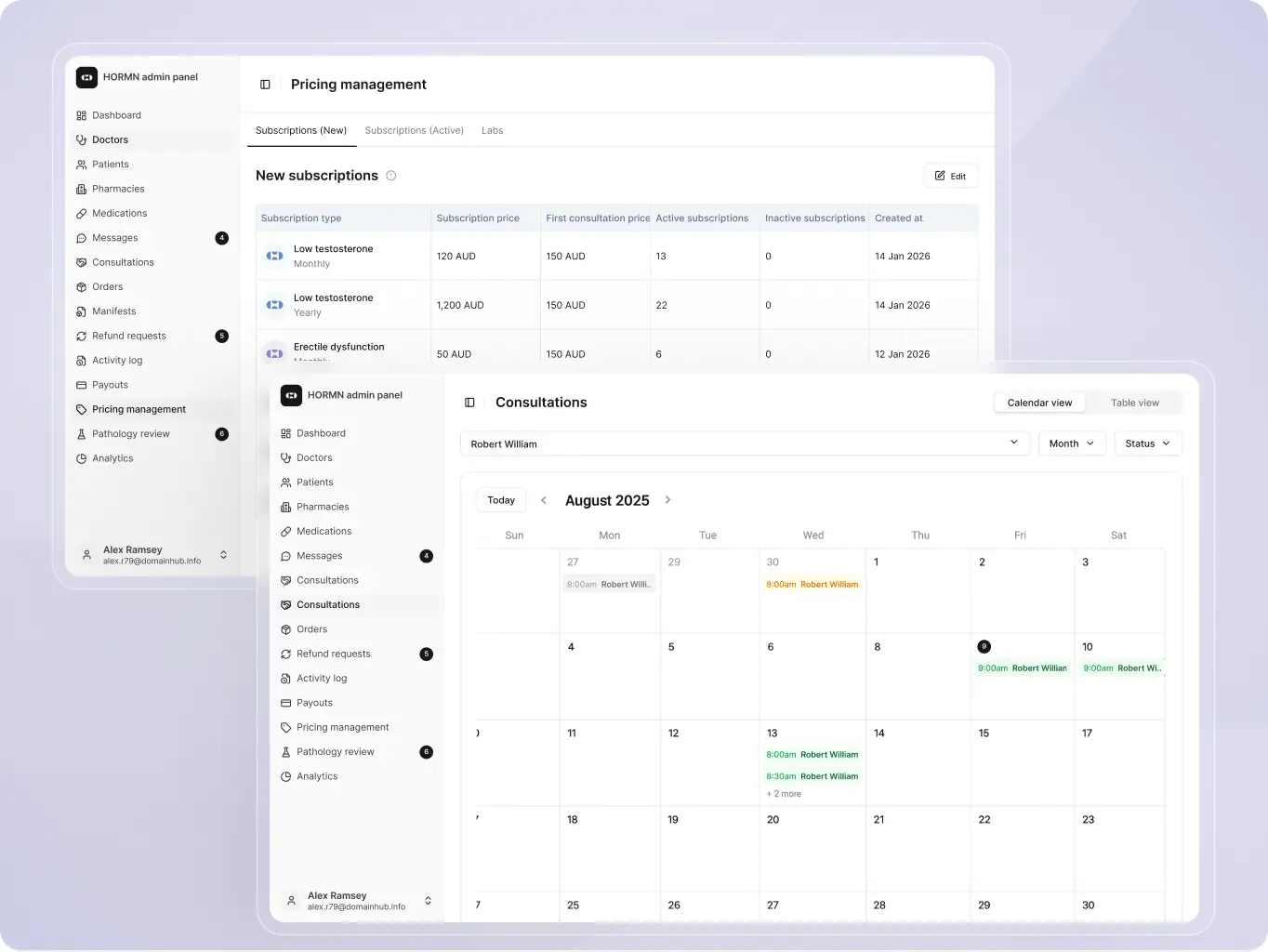Screen dimensions: 1268x952
Task: Click the Analytics pie chart icon in front sidebar
Action: (x=285, y=776)
